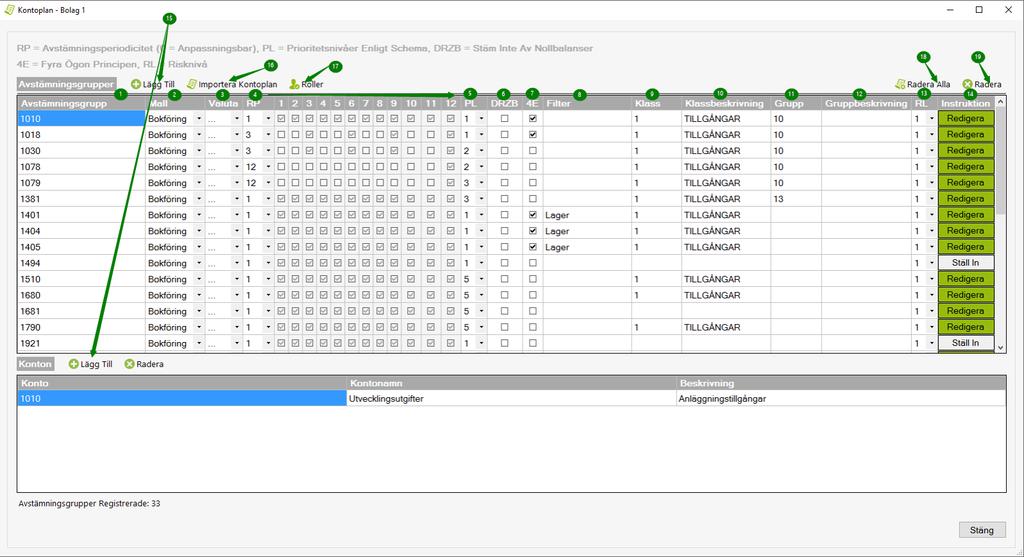Select Avstämningsgrupp cell 1405
This screenshot has height=557, width=1024.
(81, 247)
